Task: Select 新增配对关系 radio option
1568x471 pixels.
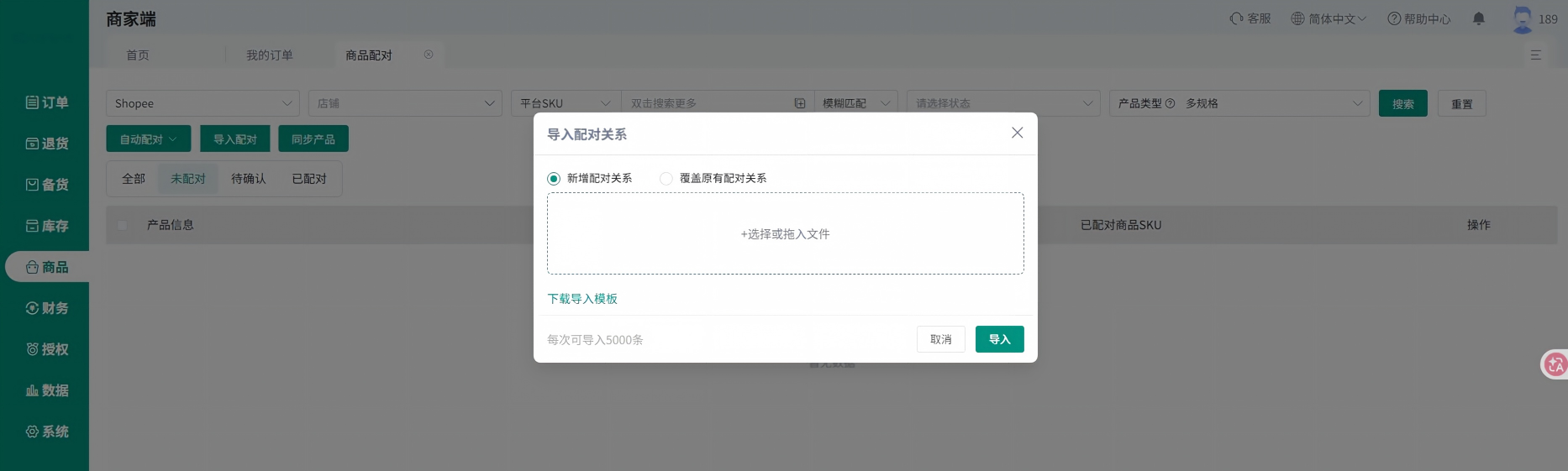Action: (554, 179)
